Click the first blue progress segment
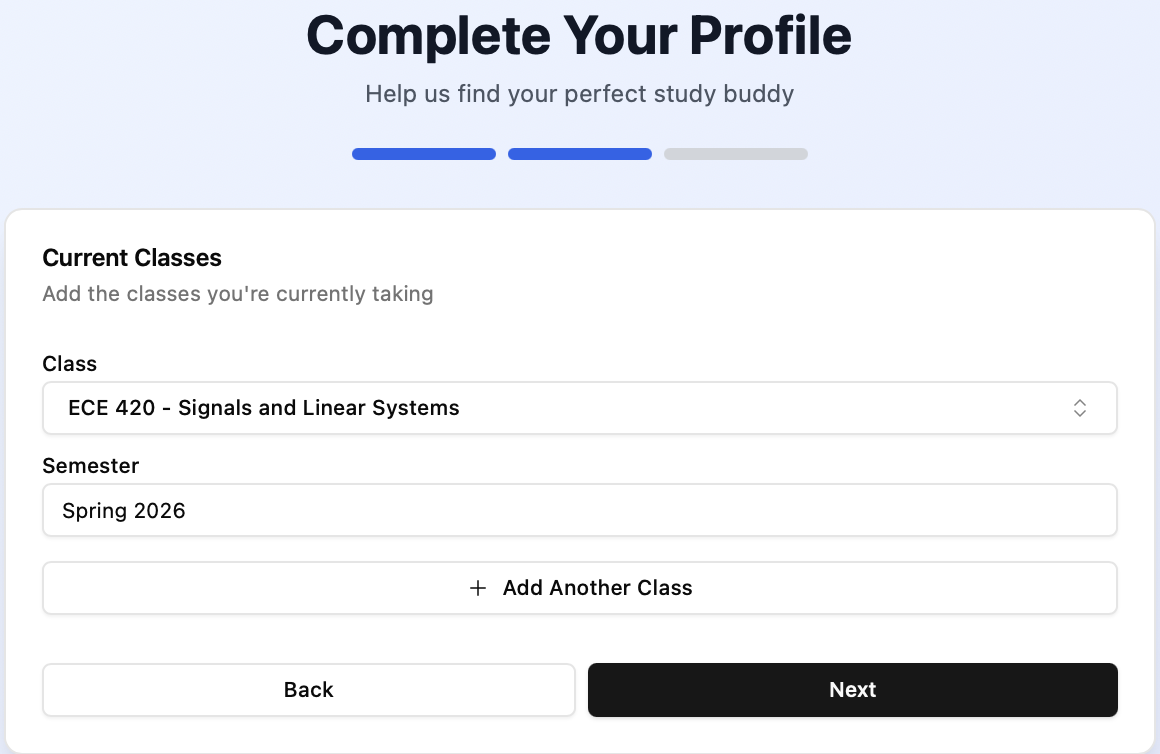1160x754 pixels. 423,154
